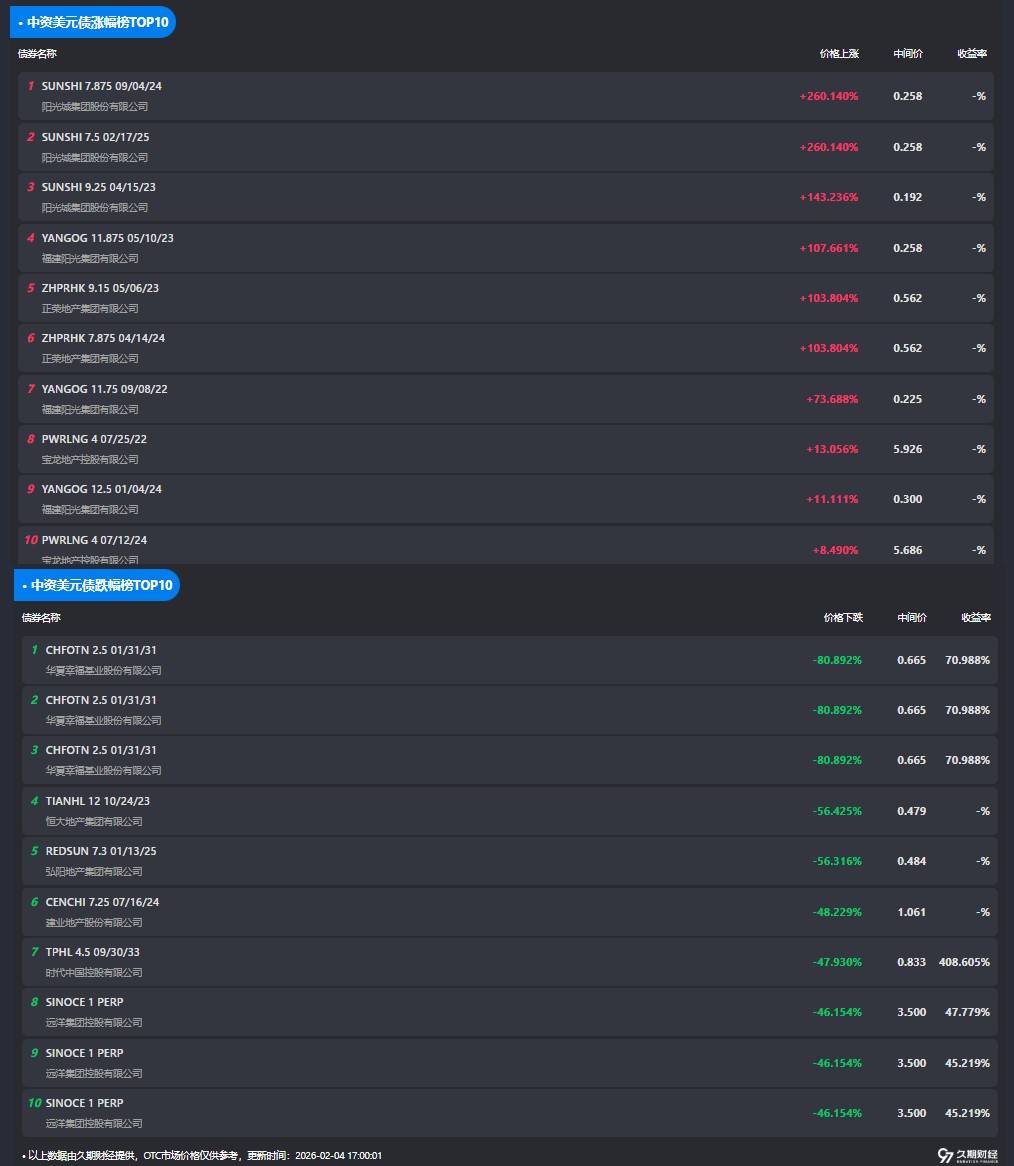Select the PWRLNG 4 07/25/22 row

94,439
